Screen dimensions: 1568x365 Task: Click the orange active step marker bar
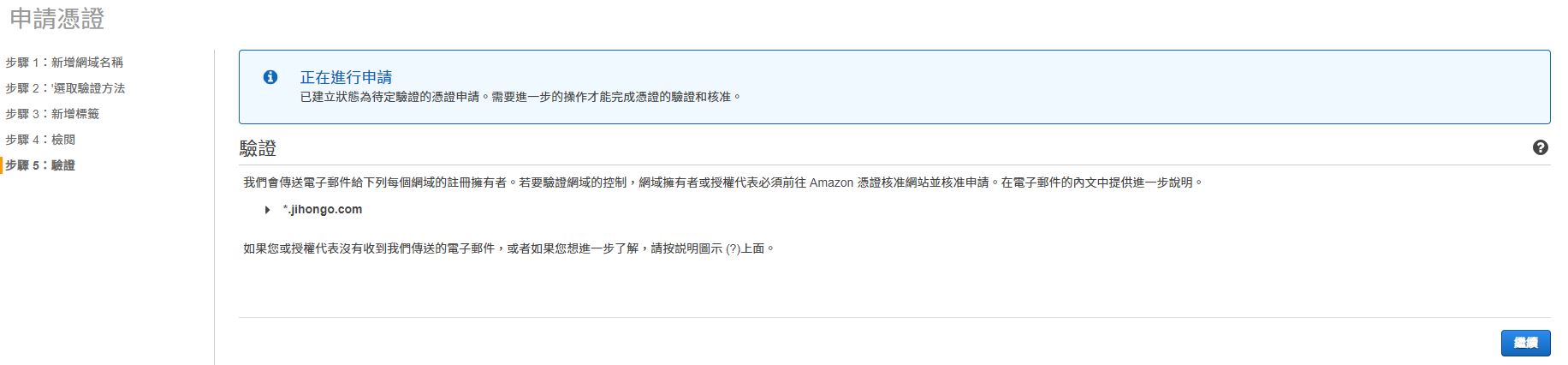(x=2, y=165)
